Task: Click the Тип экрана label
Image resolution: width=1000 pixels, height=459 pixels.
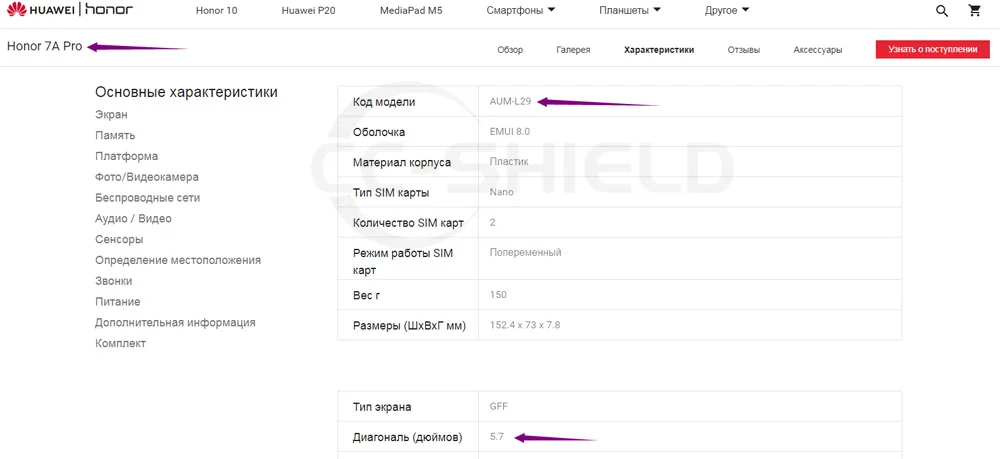Action: click(382, 407)
